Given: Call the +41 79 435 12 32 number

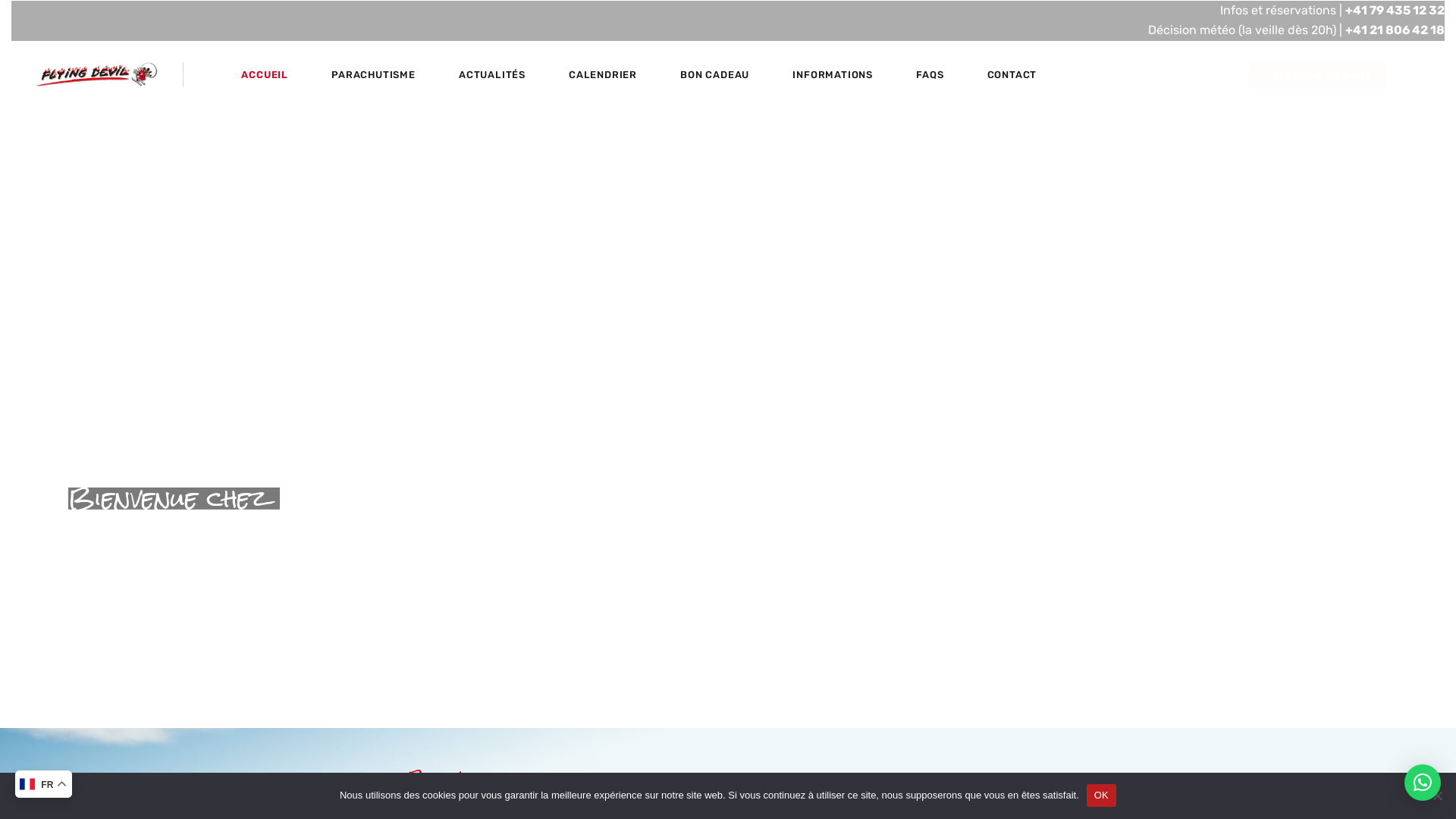Looking at the screenshot, I should pos(1394,11).
